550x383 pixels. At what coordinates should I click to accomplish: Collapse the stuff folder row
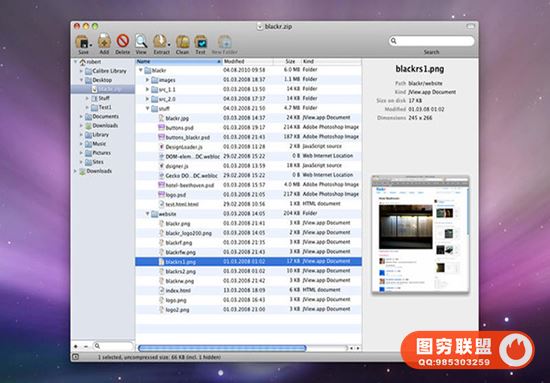[x=148, y=108]
